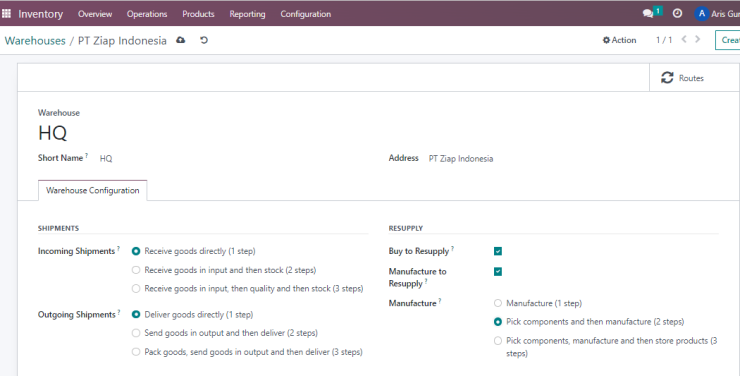Select Receive goods in input then stock
Image resolution: width=740 pixels, height=376 pixels.
pyautogui.click(x=136, y=270)
